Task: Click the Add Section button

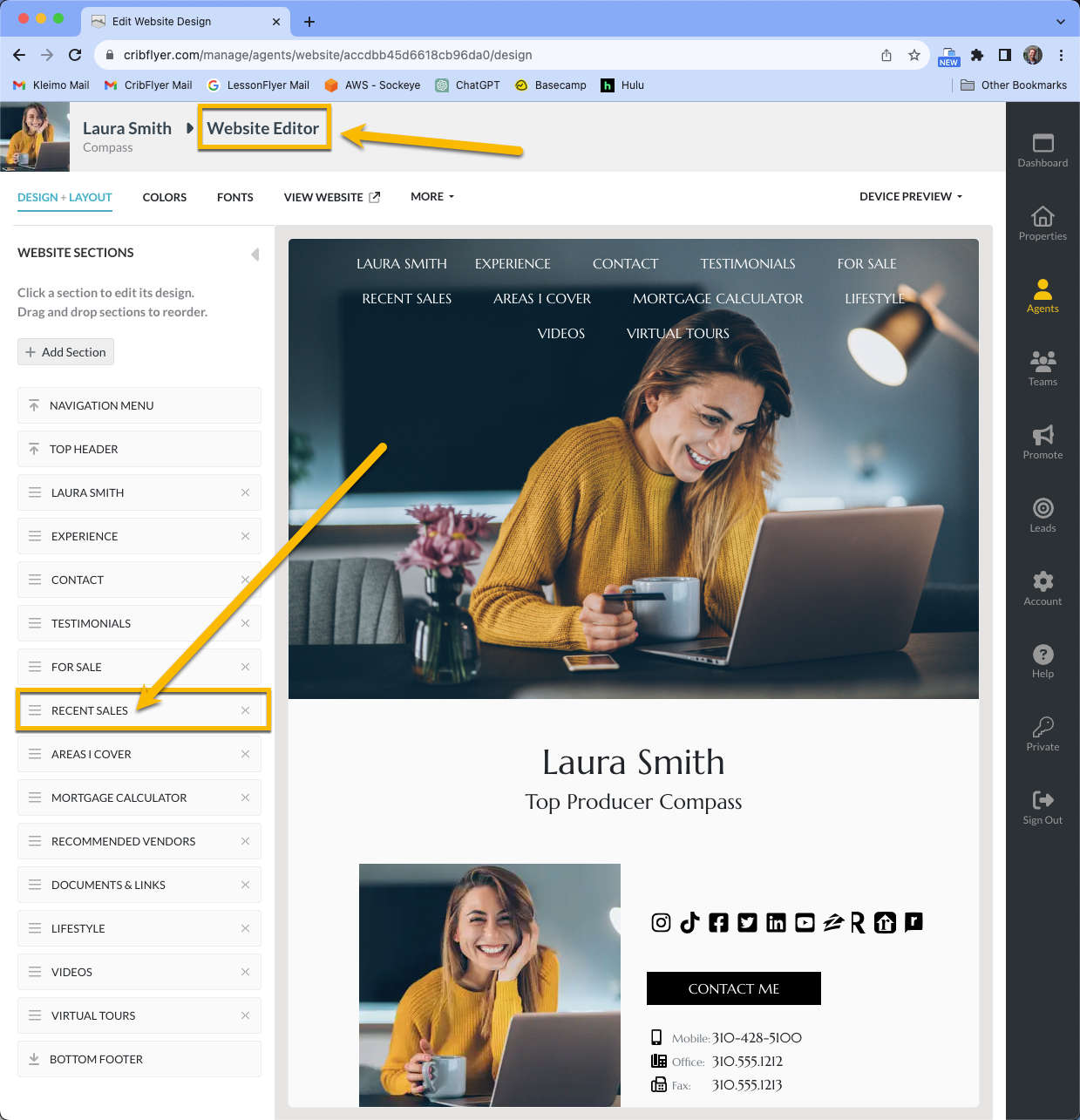Action: [x=65, y=352]
